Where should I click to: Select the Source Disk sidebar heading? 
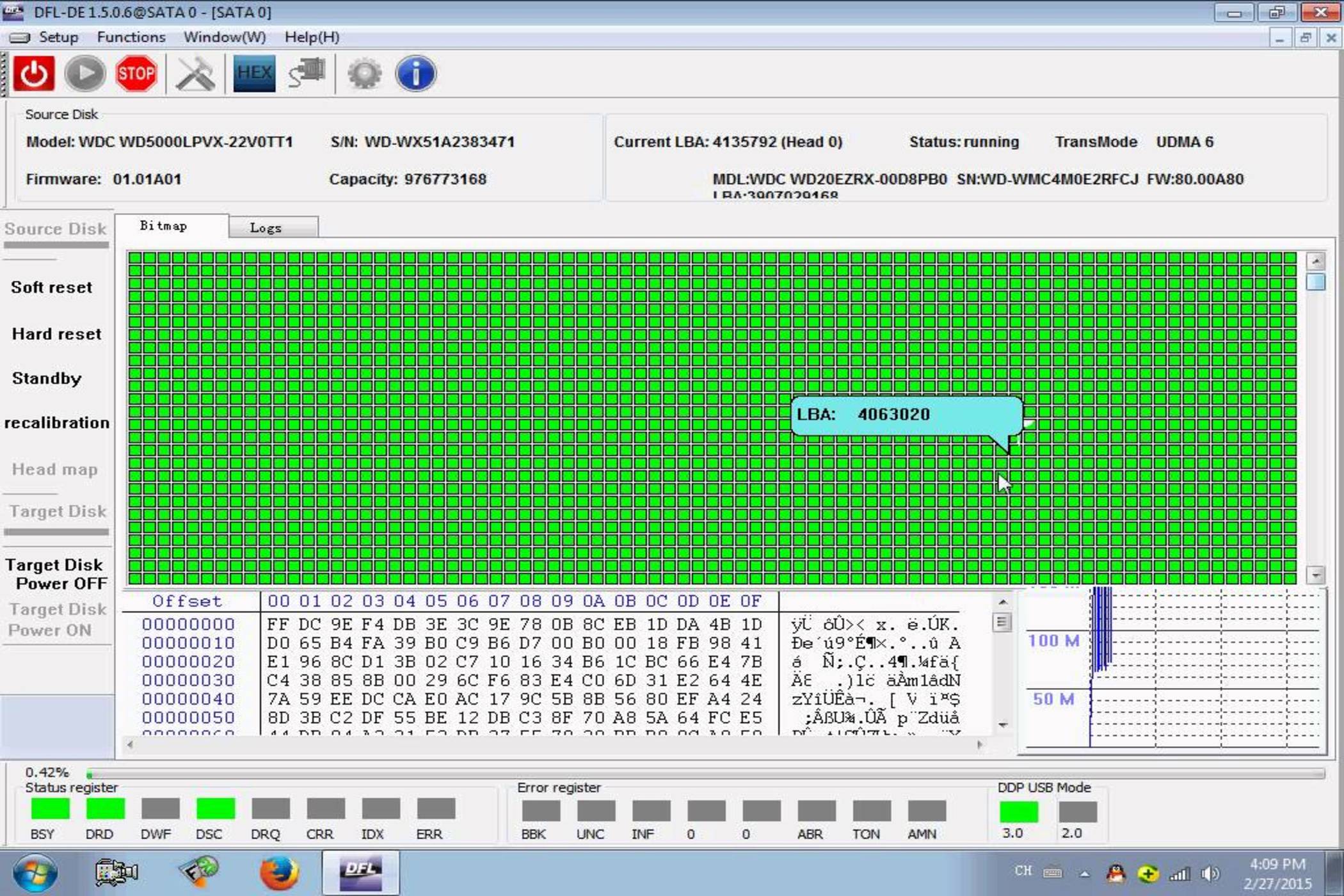[56, 229]
